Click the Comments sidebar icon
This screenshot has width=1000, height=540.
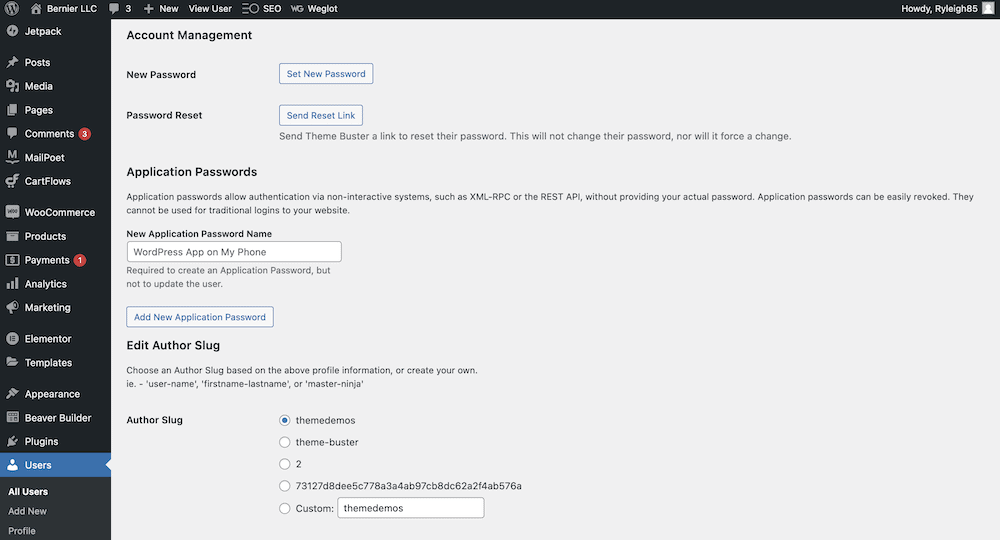click(12, 133)
